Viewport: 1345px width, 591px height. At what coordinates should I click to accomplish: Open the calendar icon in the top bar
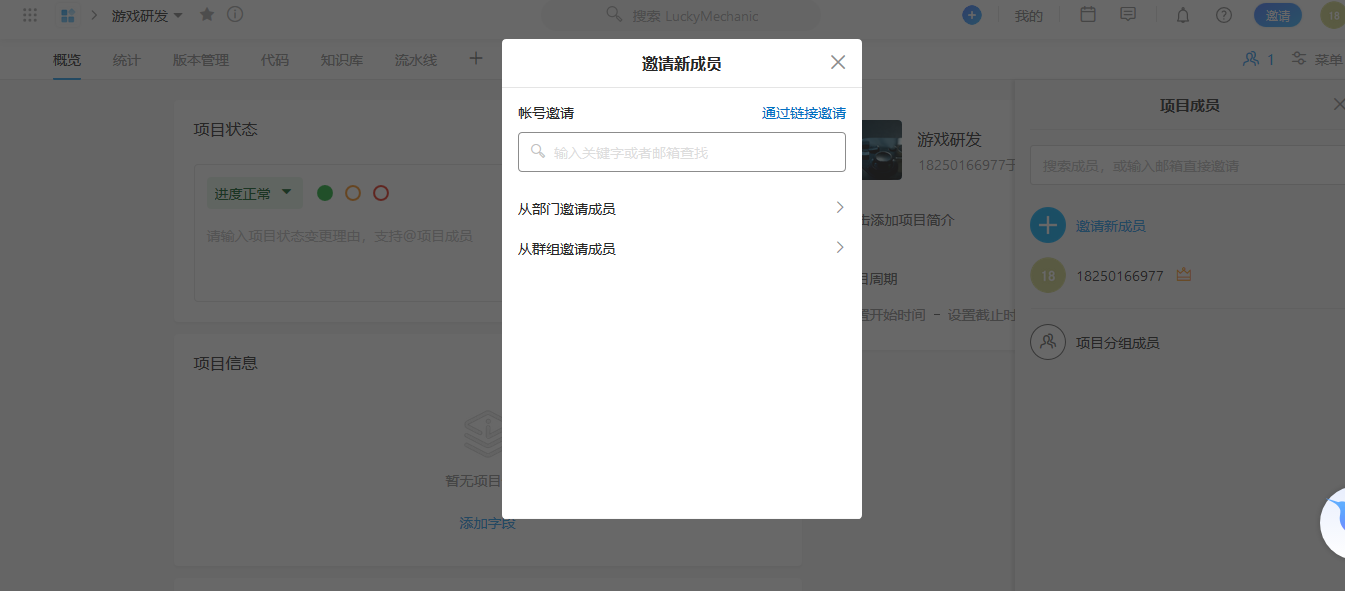point(1087,15)
